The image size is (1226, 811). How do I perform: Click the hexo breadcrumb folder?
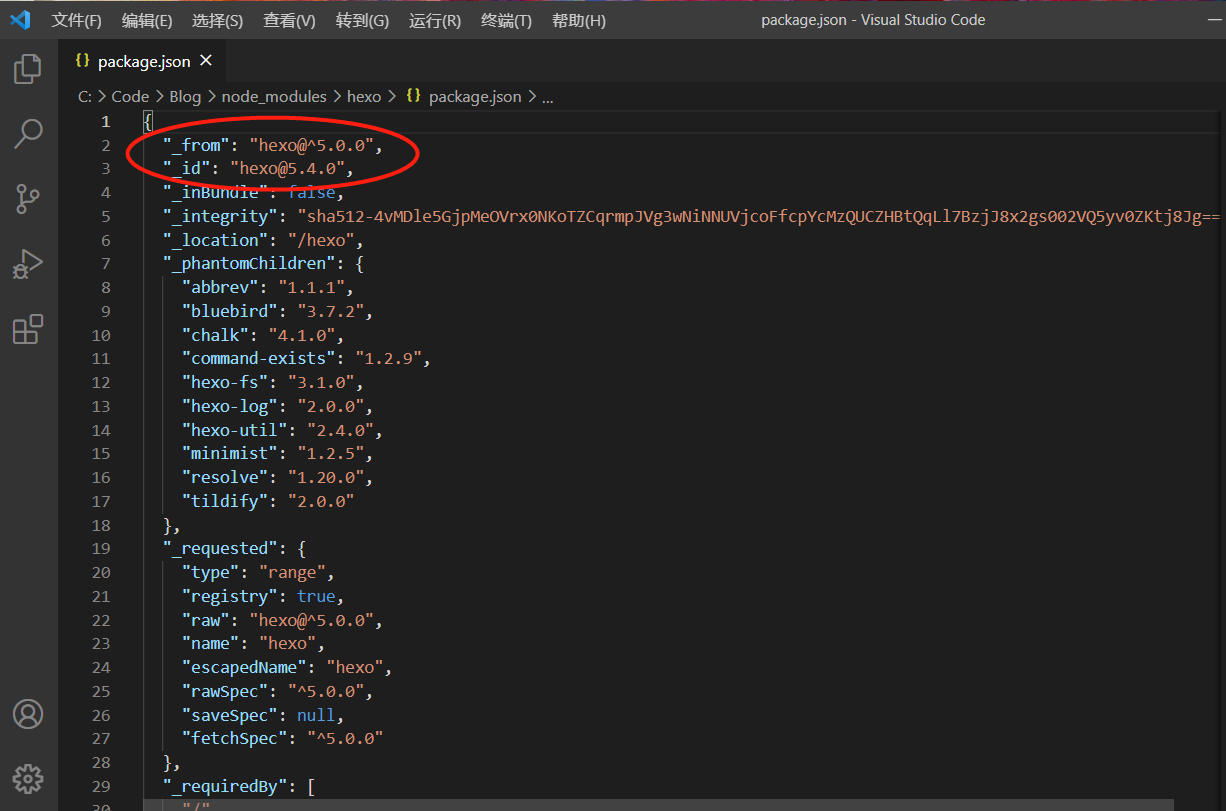point(364,97)
